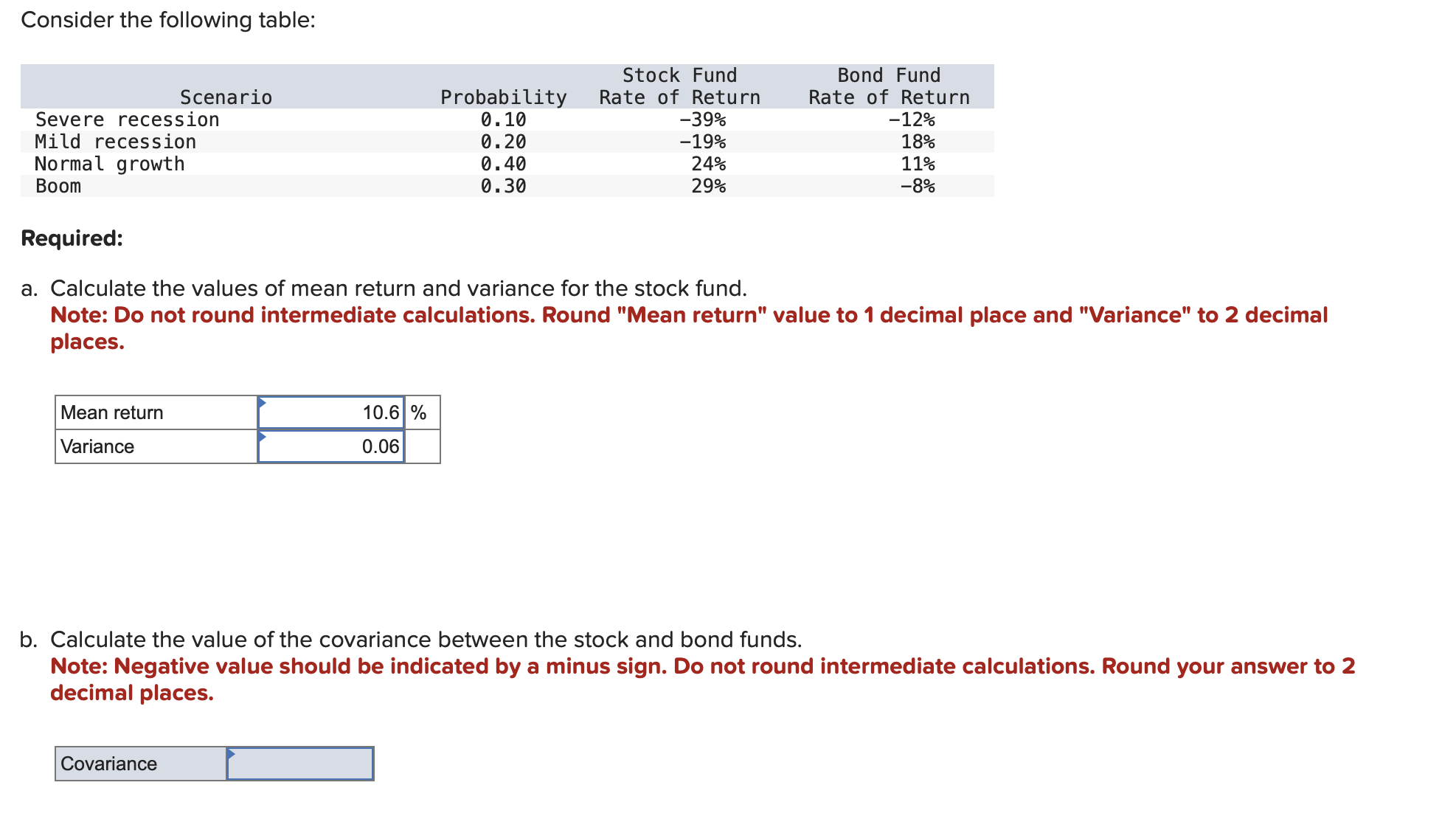Click the Probability column header
The height and width of the screenshot is (833, 1456).
pos(504,97)
